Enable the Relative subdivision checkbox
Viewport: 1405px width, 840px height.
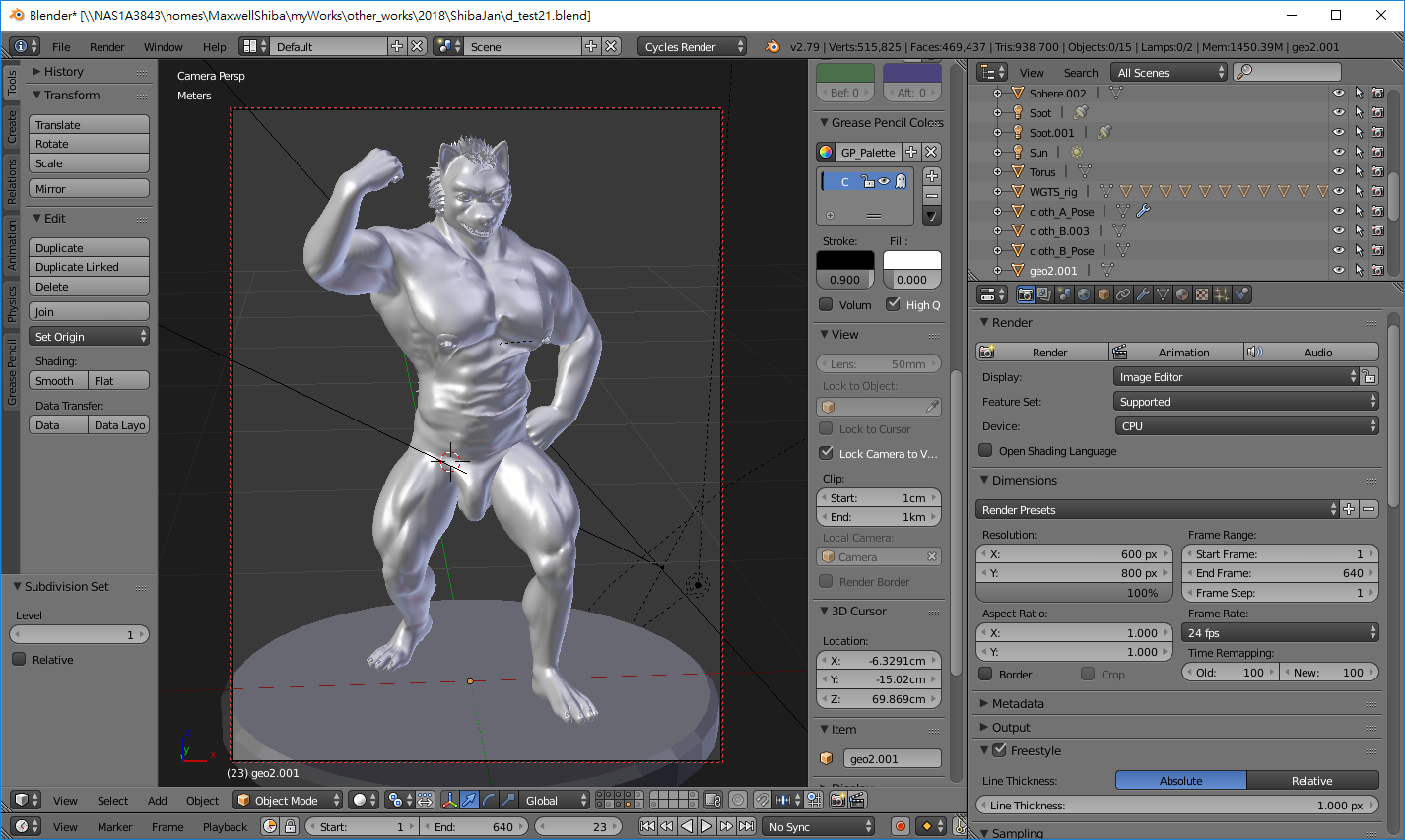tap(19, 659)
